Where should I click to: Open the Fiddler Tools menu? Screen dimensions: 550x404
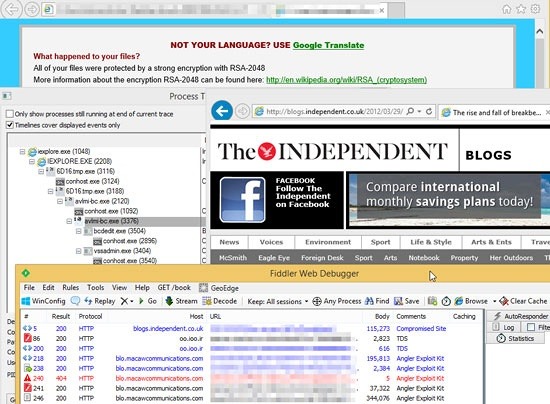click(95, 288)
